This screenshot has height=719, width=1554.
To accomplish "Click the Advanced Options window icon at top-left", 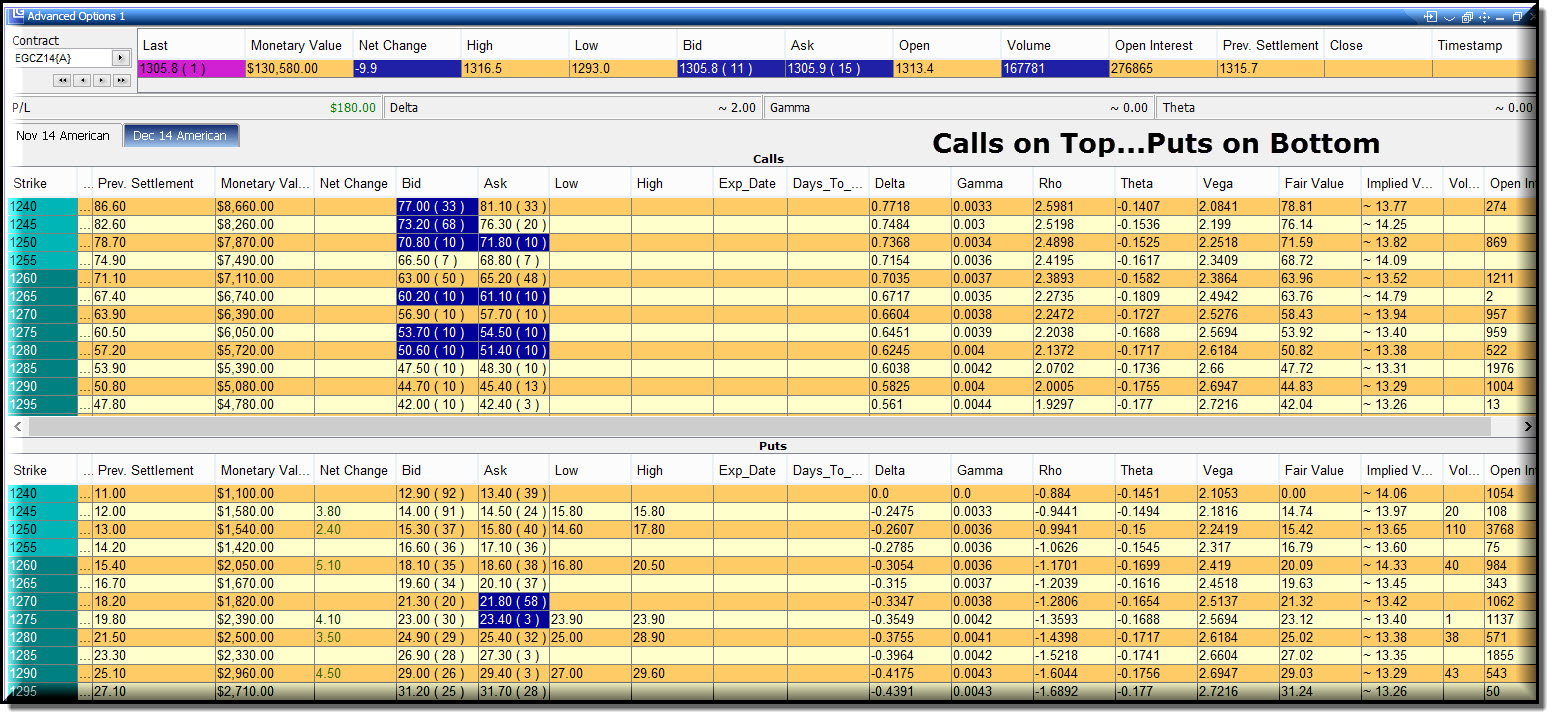I will coord(16,16).
